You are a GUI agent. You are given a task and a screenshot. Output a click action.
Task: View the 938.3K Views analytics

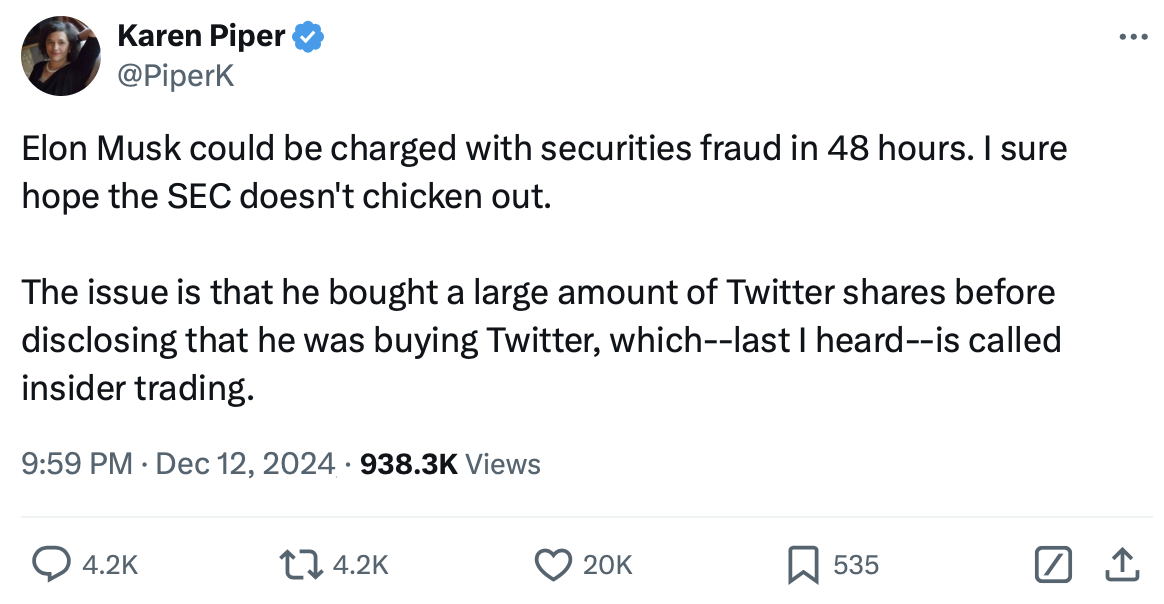(449, 464)
